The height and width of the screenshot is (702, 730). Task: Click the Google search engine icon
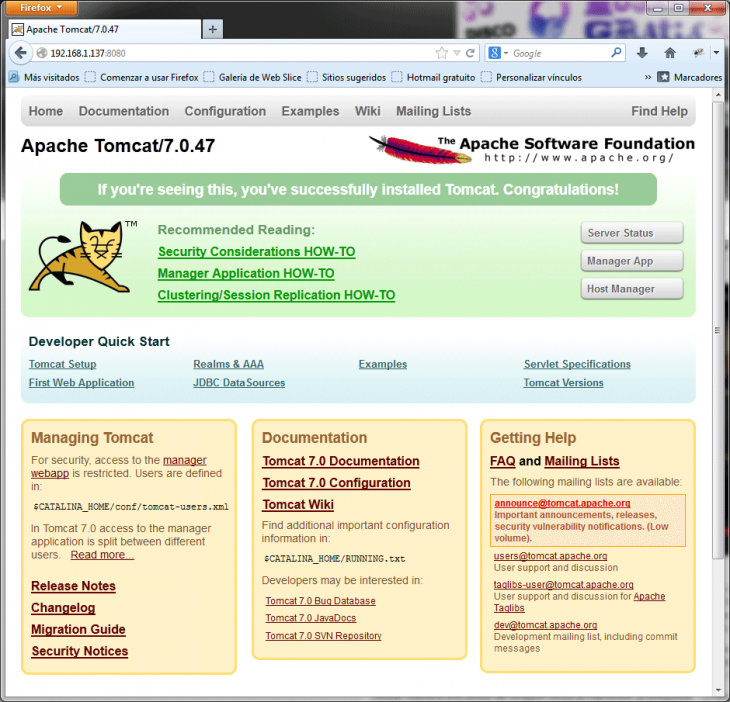click(x=494, y=53)
